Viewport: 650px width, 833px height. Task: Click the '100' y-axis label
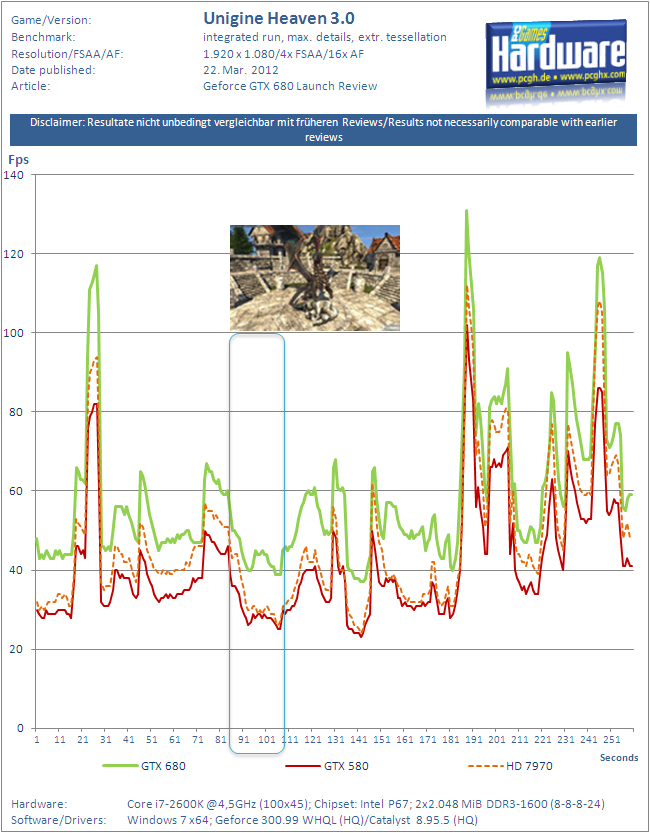point(13,333)
